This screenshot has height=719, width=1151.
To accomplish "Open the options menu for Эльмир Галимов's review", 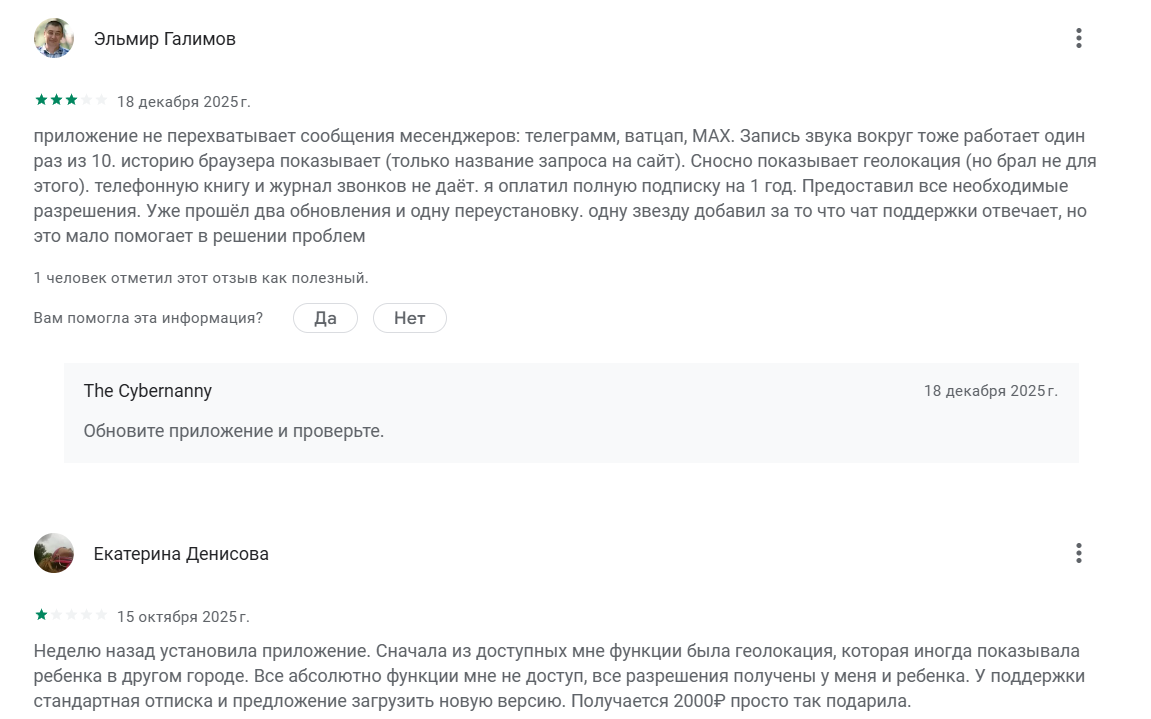I will [x=1078, y=38].
